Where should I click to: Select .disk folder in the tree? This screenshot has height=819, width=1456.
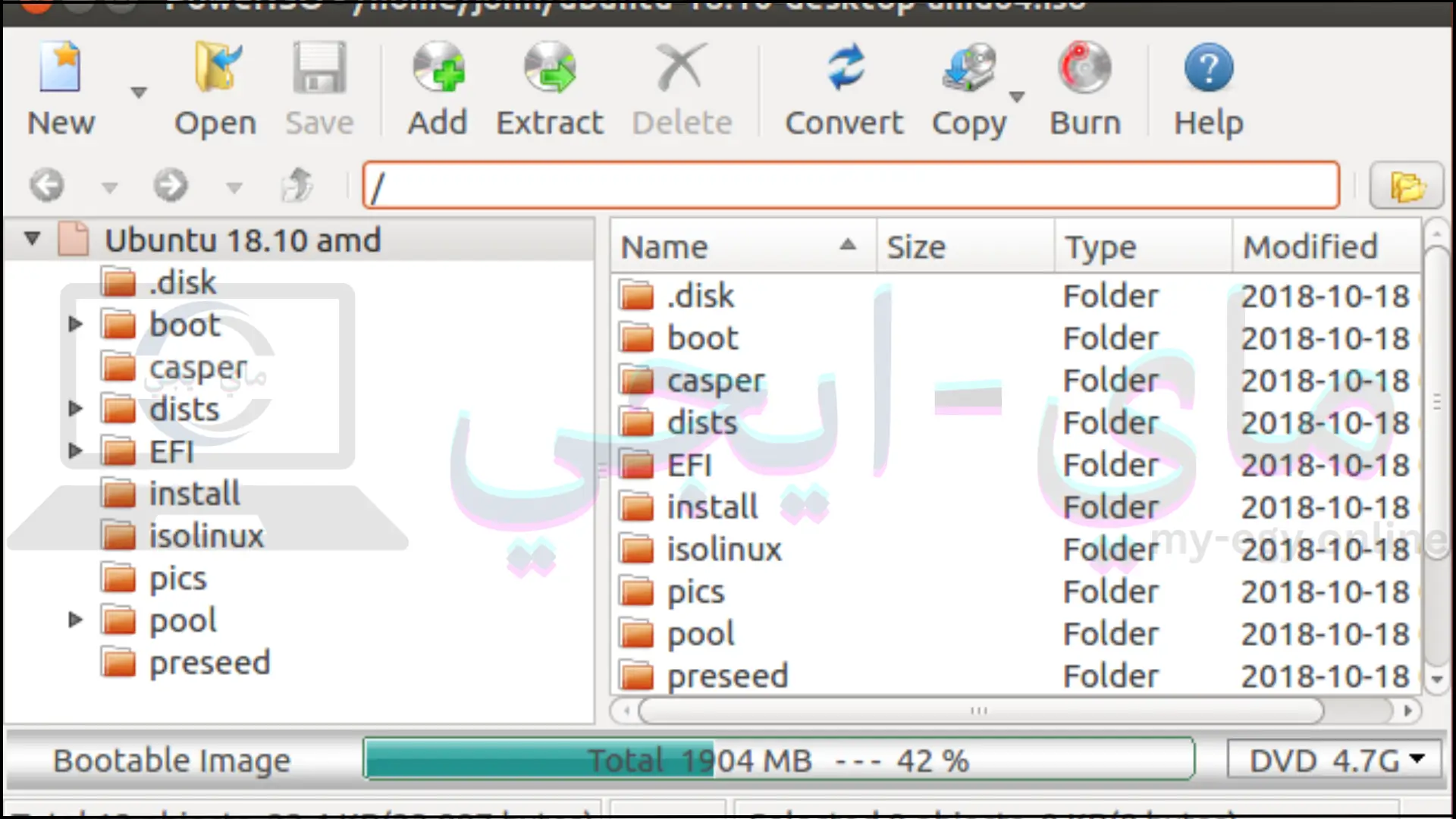(182, 283)
